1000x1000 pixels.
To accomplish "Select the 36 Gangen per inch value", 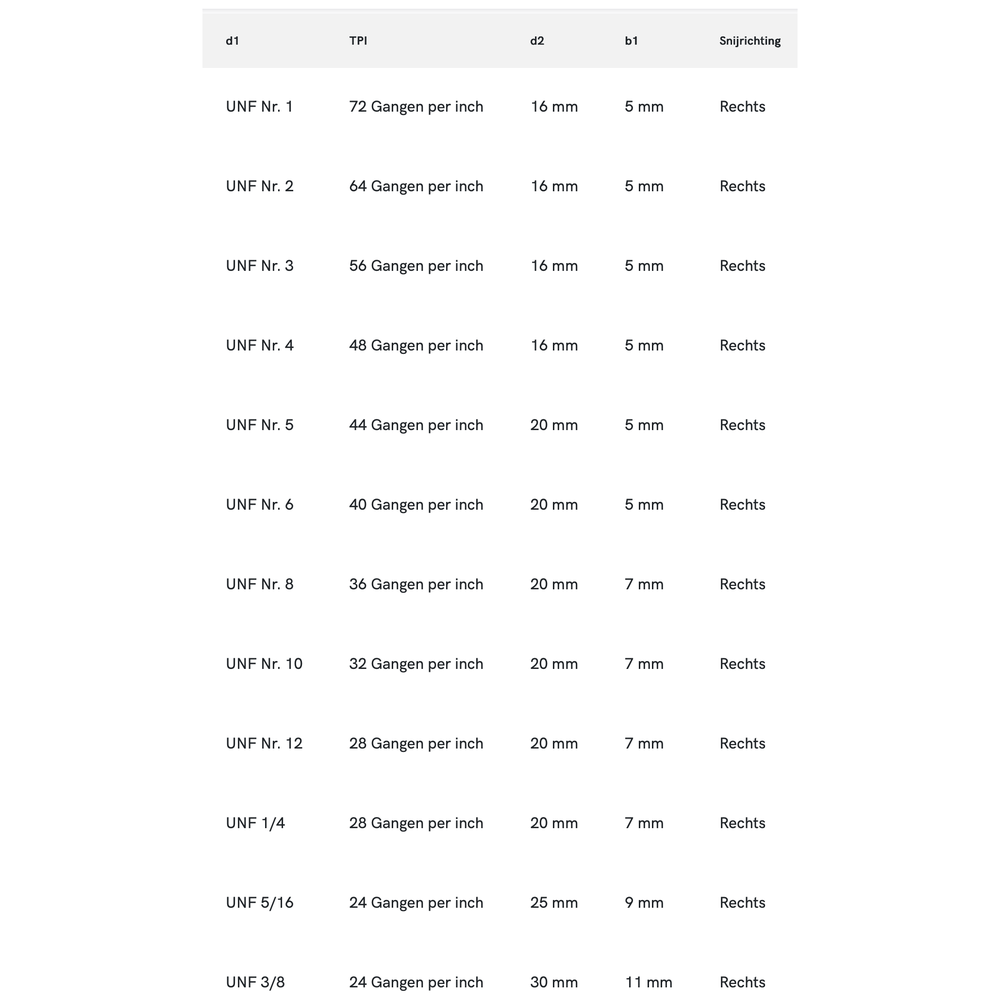I will pos(416,584).
